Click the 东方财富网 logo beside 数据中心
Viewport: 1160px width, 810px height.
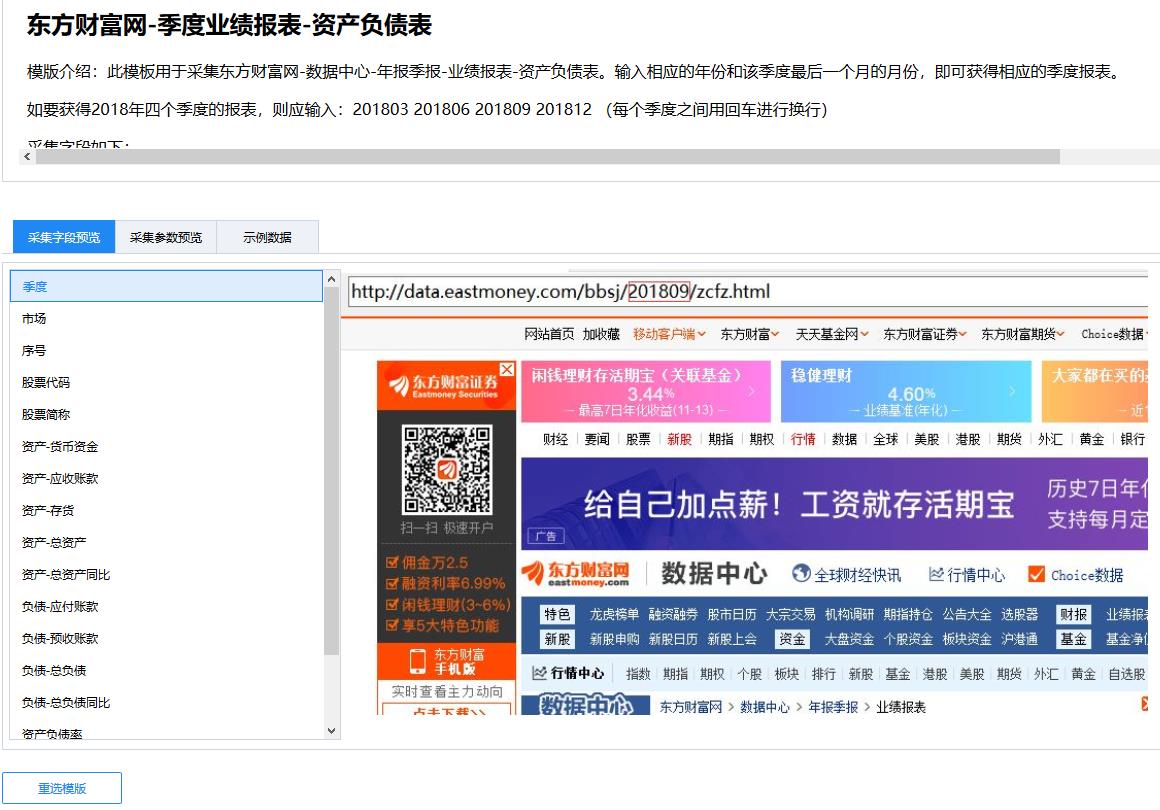coord(576,574)
